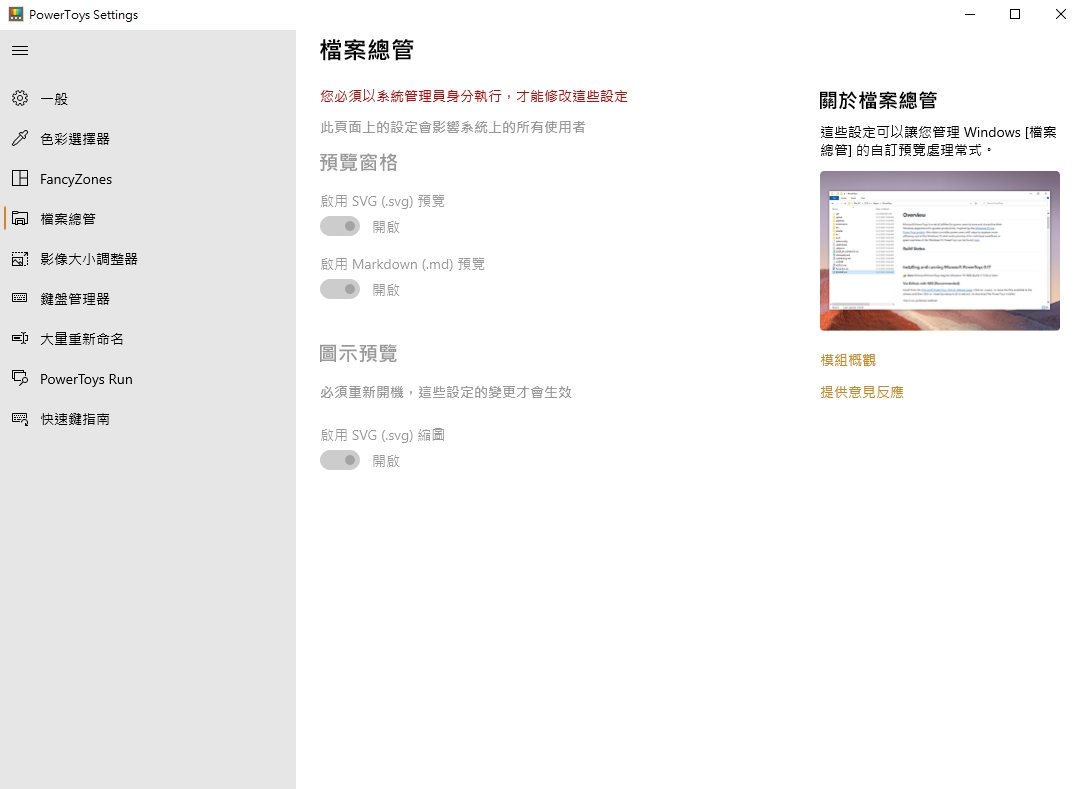Toggle 啟用 Markdown (.md) 預覽 switch
This screenshot has height=789, width=1082.
coord(340,289)
